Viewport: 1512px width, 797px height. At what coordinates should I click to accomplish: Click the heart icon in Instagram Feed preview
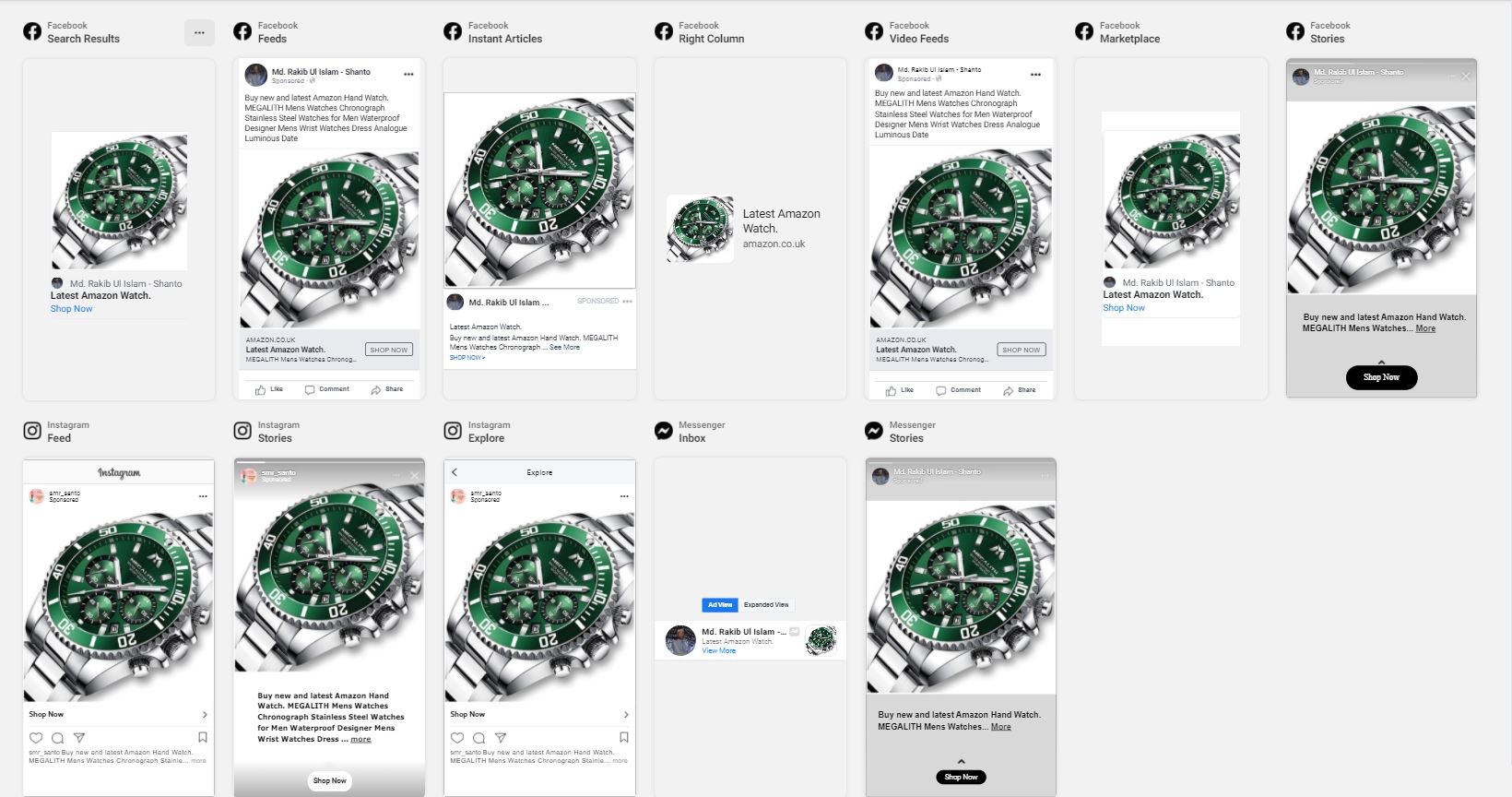pos(36,737)
